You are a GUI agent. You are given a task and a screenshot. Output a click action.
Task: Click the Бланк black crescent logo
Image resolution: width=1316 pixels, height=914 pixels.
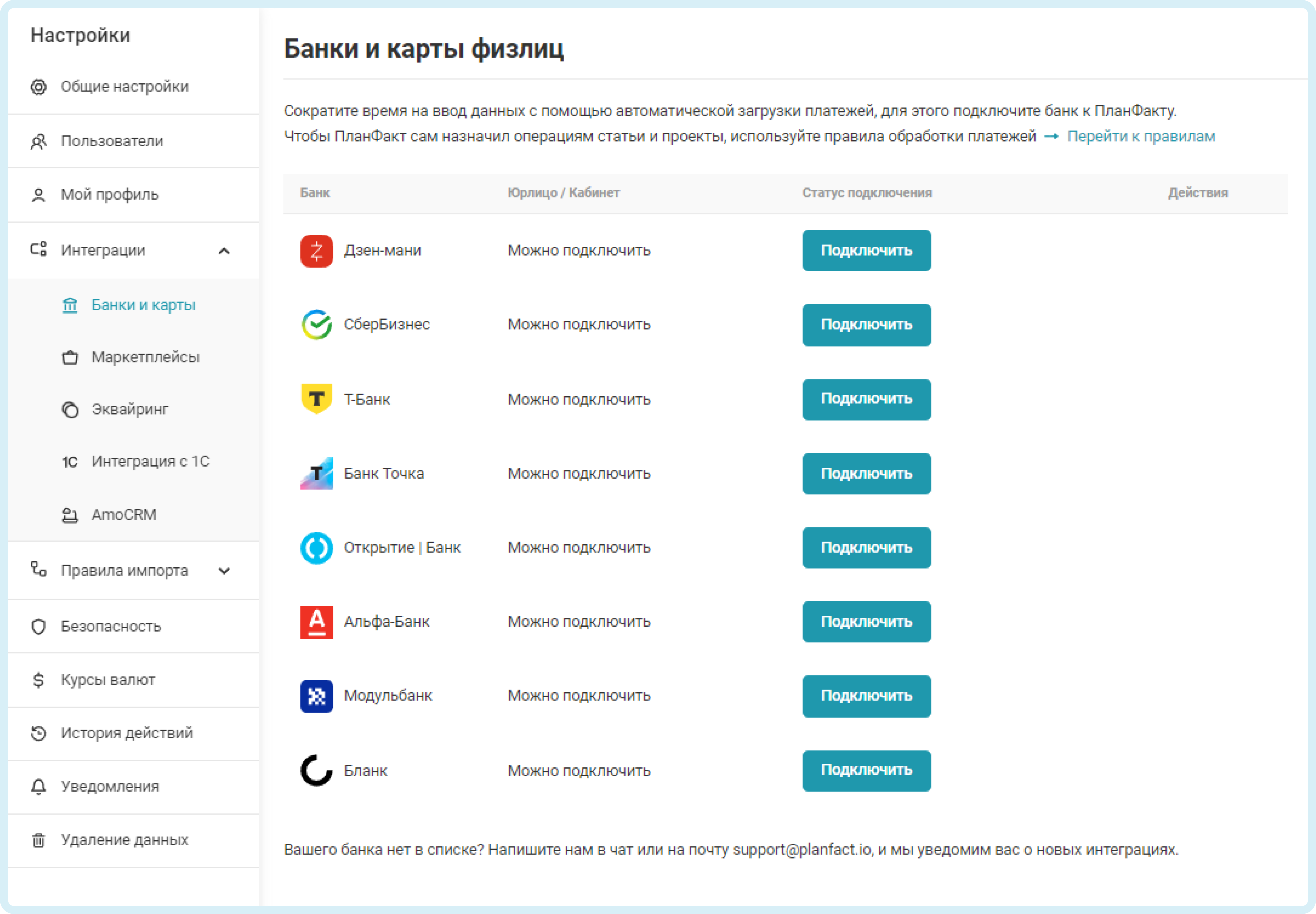[317, 770]
